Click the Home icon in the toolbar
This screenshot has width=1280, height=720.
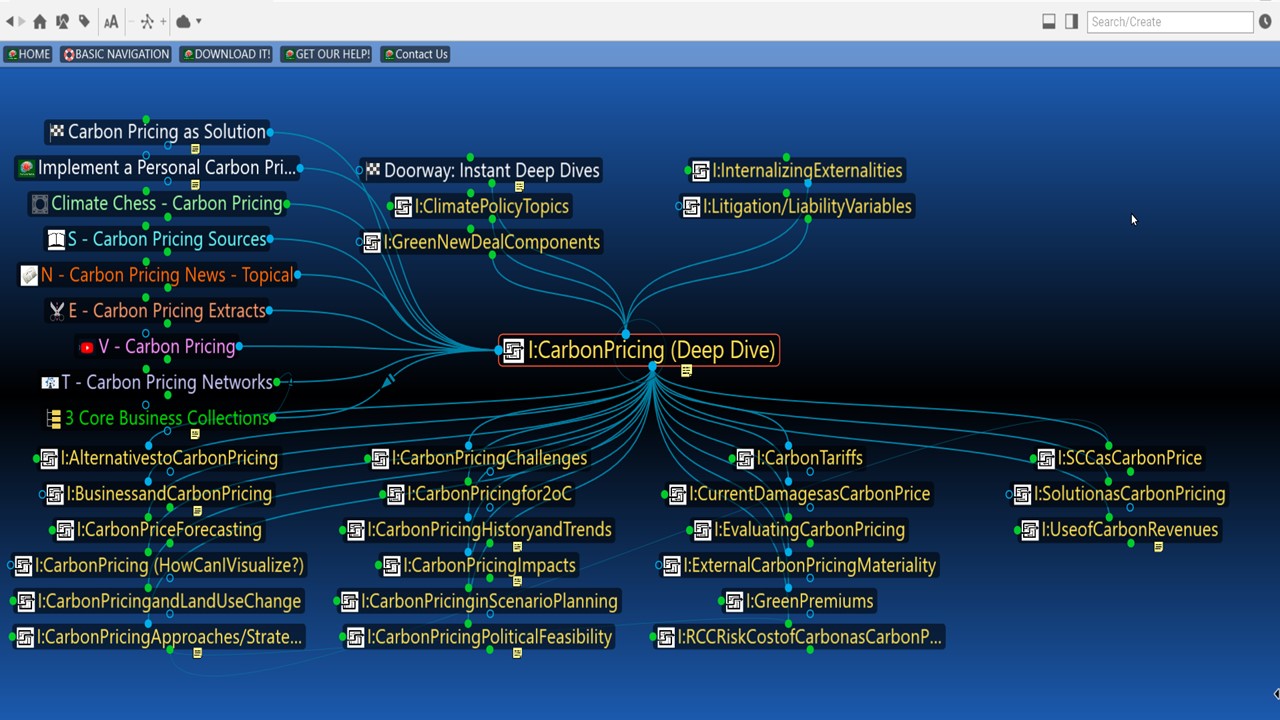point(40,21)
